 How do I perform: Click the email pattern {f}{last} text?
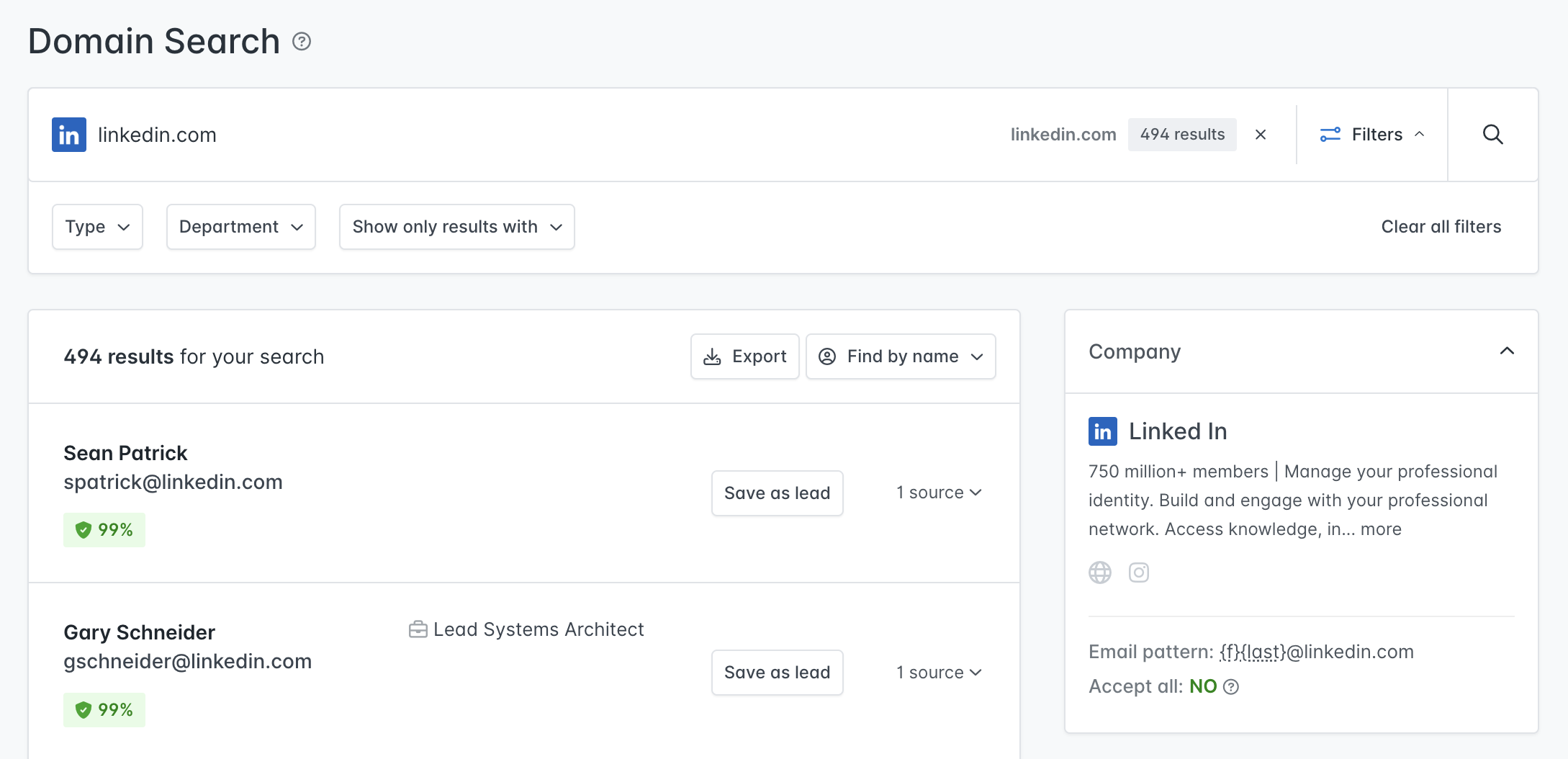(x=1253, y=652)
